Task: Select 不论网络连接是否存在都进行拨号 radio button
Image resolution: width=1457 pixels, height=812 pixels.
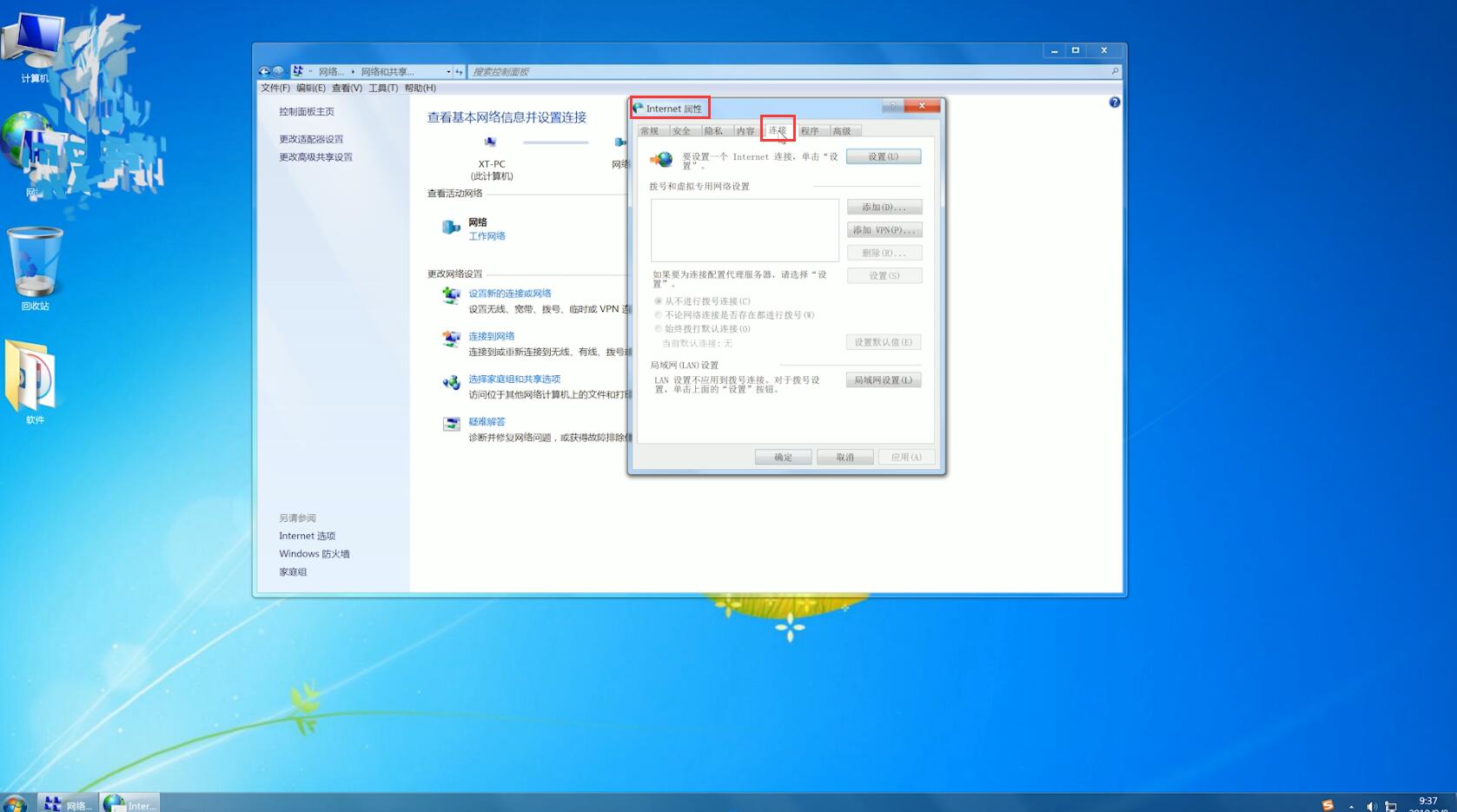Action: (x=659, y=315)
